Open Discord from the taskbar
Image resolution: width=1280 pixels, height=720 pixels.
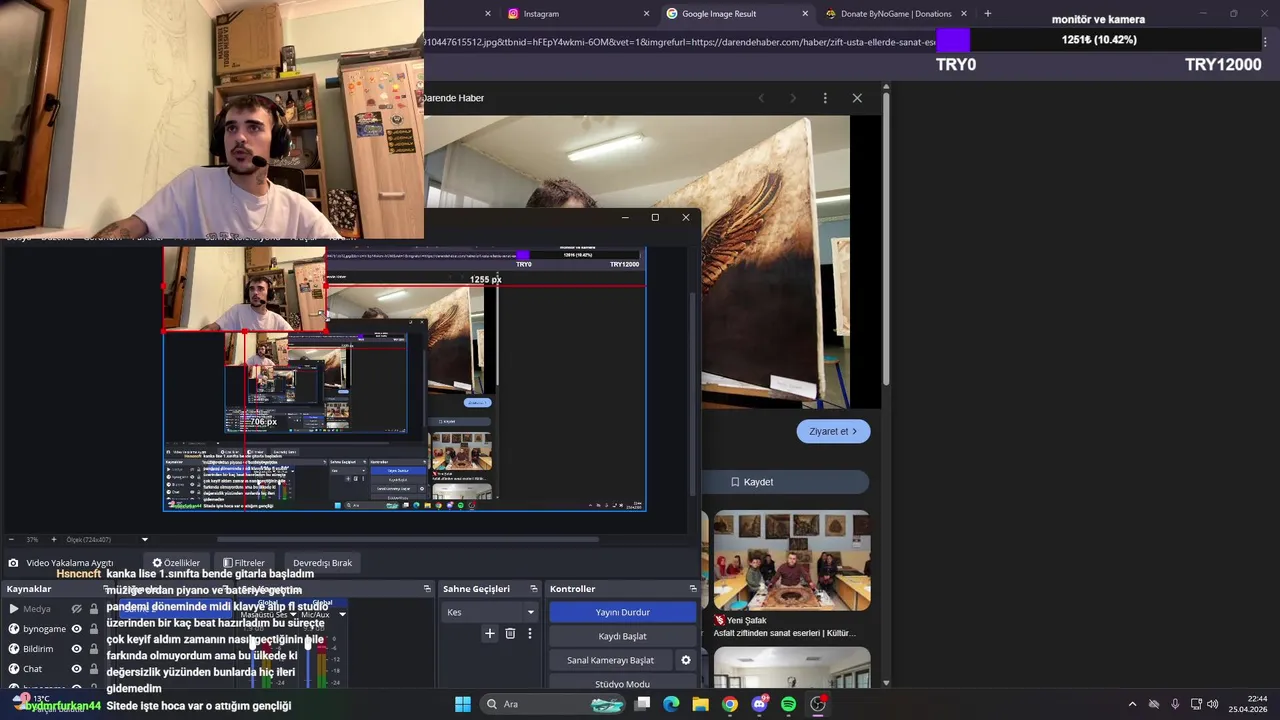click(759, 704)
